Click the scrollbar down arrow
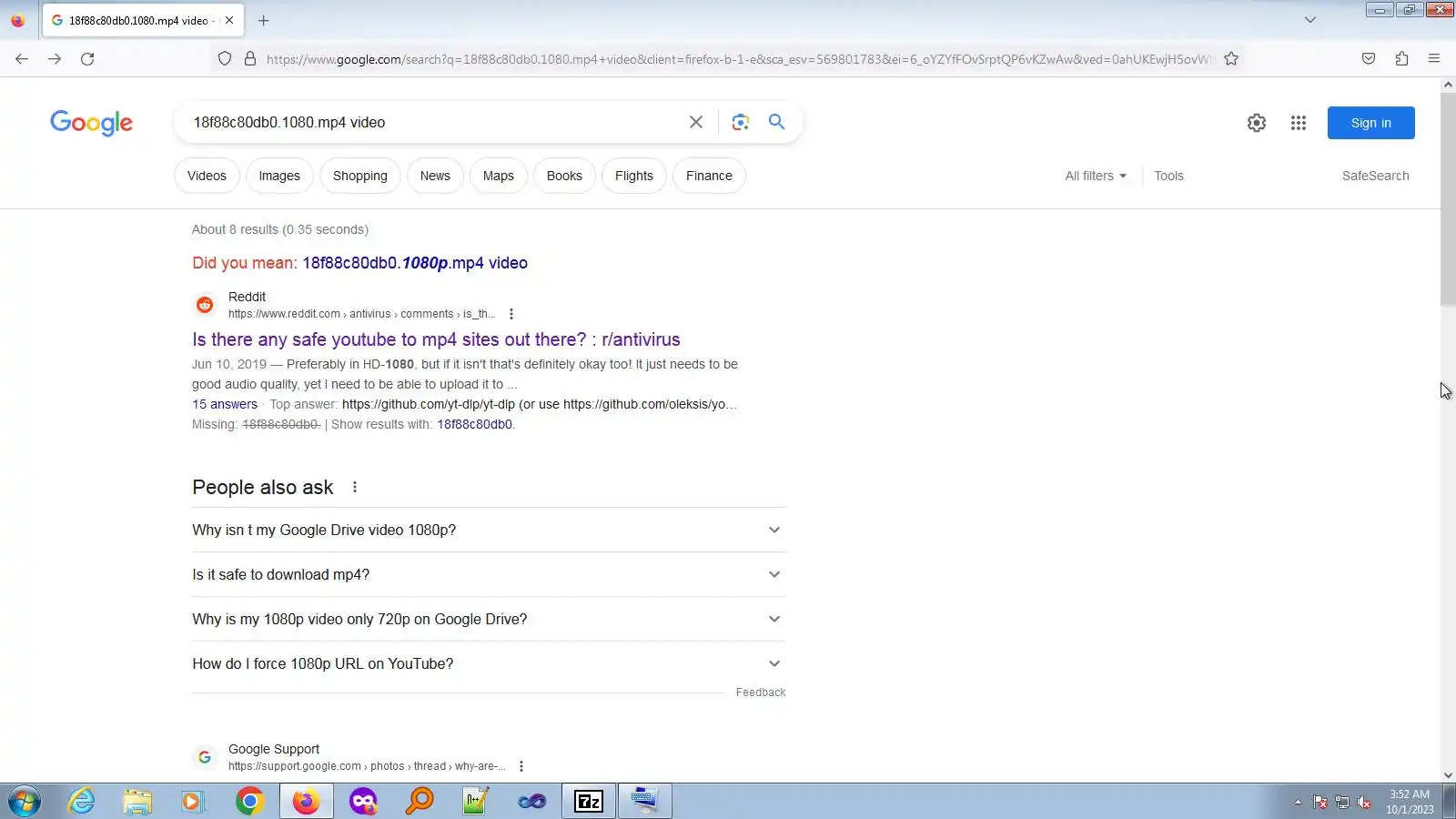Viewport: 1456px width, 819px height. 1448,775
